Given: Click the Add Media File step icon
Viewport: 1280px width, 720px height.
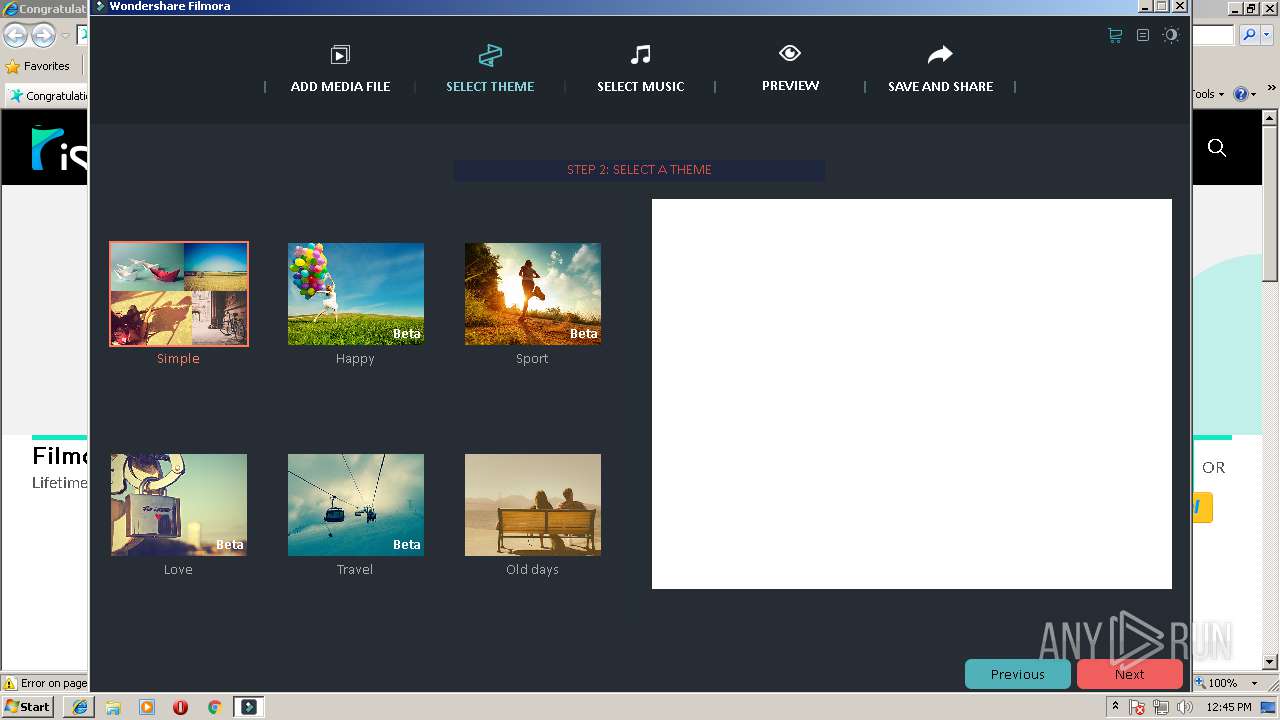Looking at the screenshot, I should 340,55.
